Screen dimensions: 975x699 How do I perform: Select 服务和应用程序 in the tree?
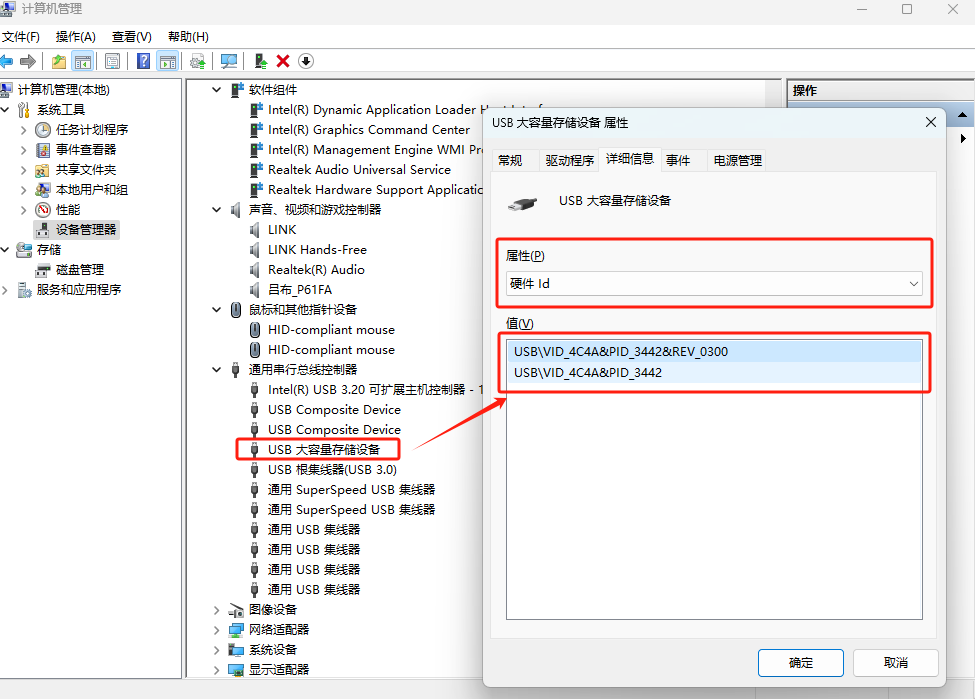[x=78, y=289]
